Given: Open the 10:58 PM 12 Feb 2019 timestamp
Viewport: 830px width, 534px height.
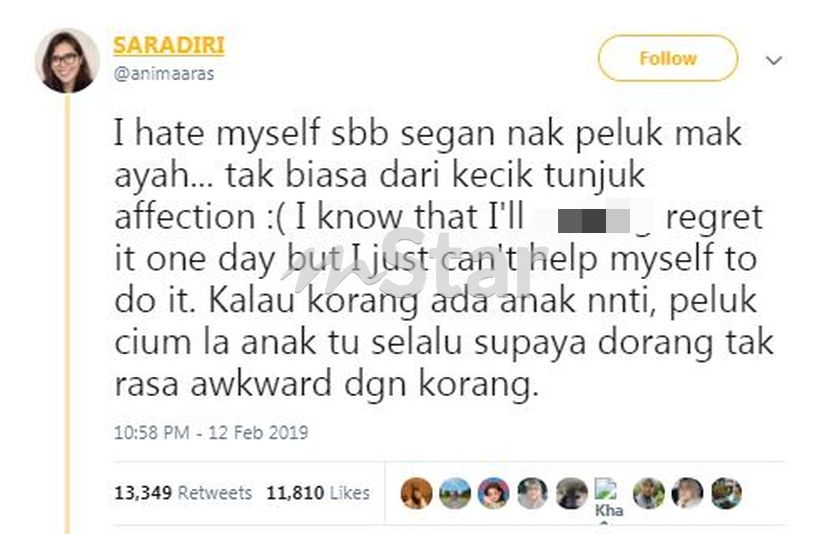Looking at the screenshot, I should [211, 432].
